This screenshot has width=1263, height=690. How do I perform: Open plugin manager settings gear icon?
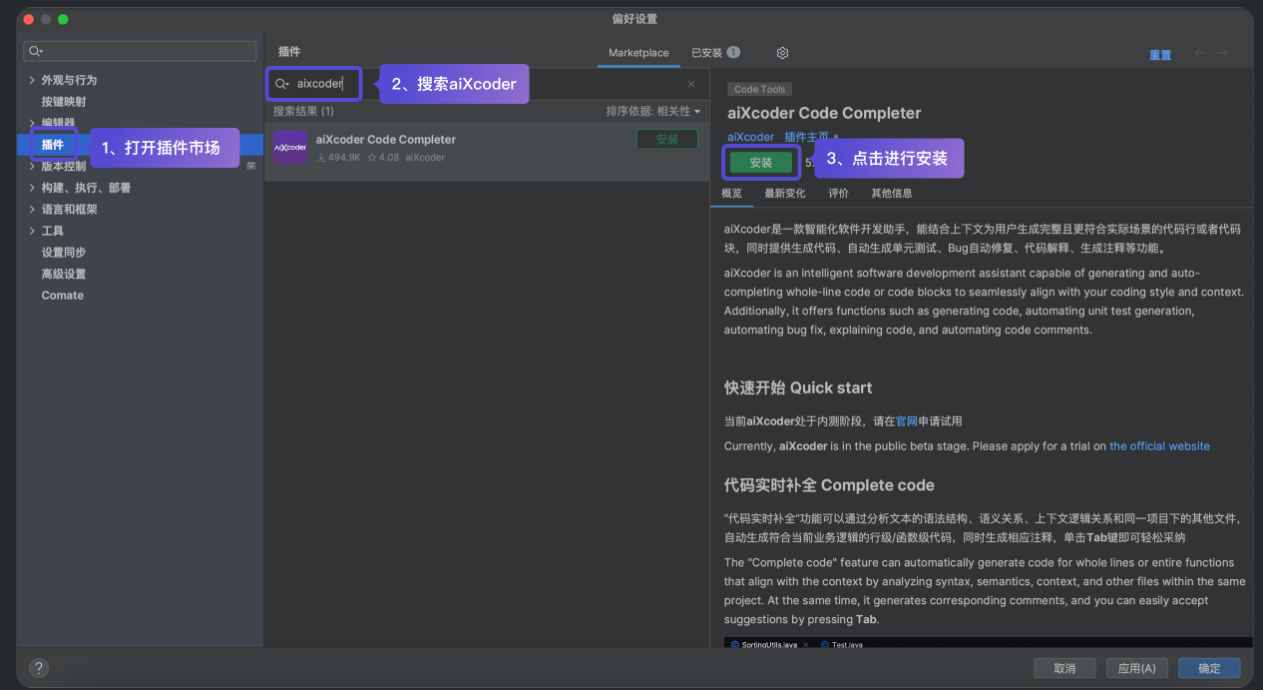click(x=782, y=53)
